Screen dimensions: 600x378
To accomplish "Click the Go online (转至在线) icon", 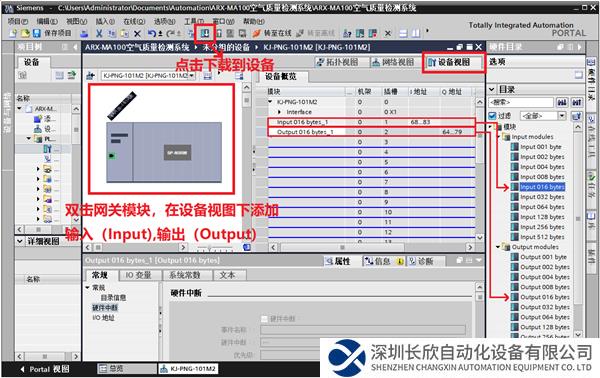I will pyautogui.click(x=257, y=33).
